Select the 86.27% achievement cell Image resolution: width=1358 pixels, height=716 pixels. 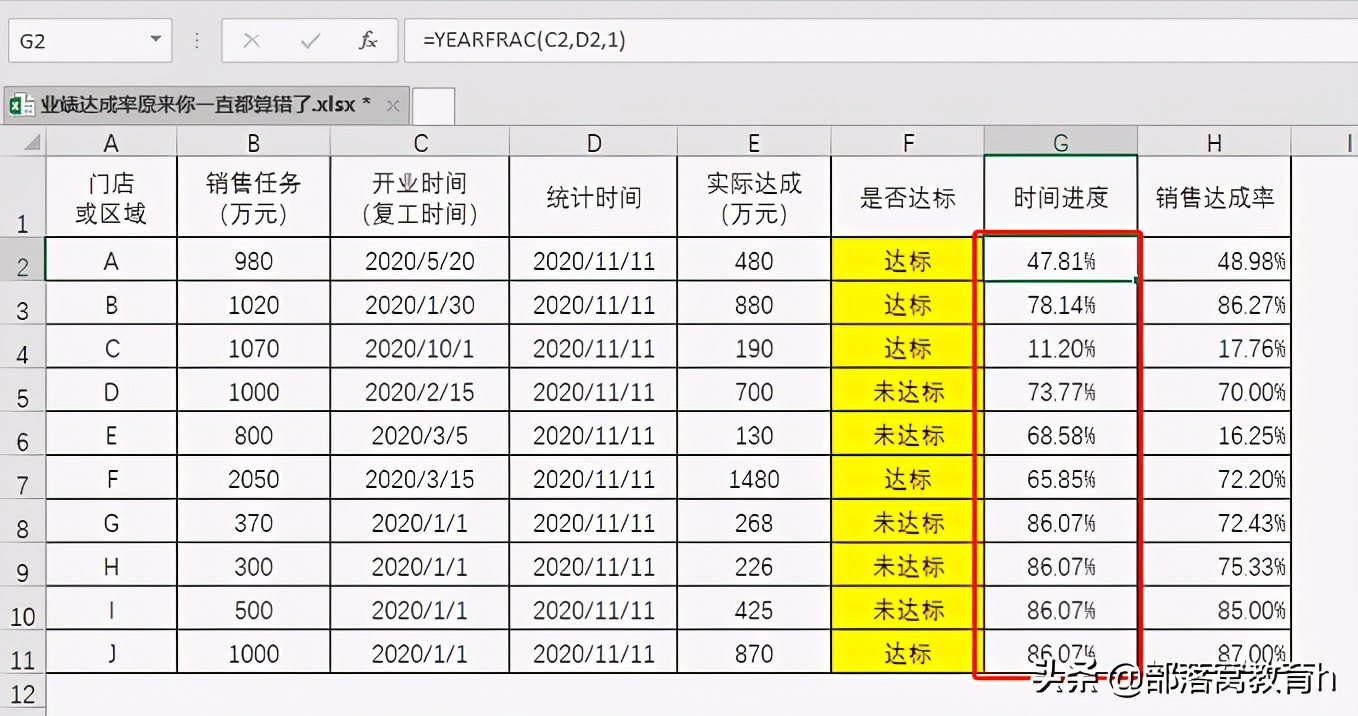pos(1214,304)
